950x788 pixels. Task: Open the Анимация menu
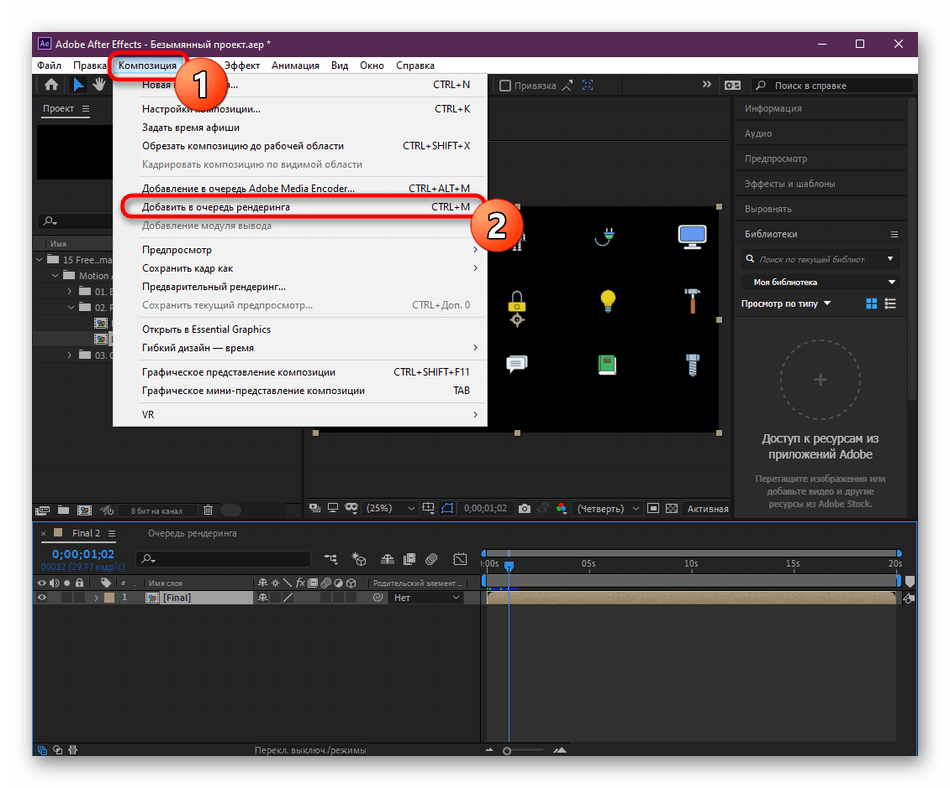coord(295,65)
